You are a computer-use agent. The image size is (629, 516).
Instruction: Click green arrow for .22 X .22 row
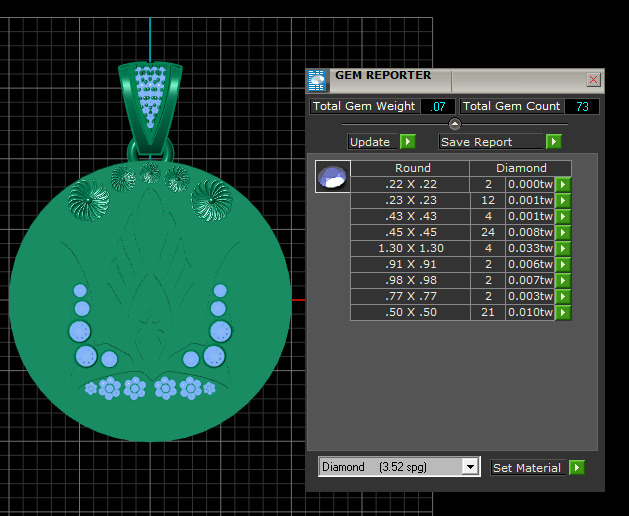pyautogui.click(x=563, y=185)
